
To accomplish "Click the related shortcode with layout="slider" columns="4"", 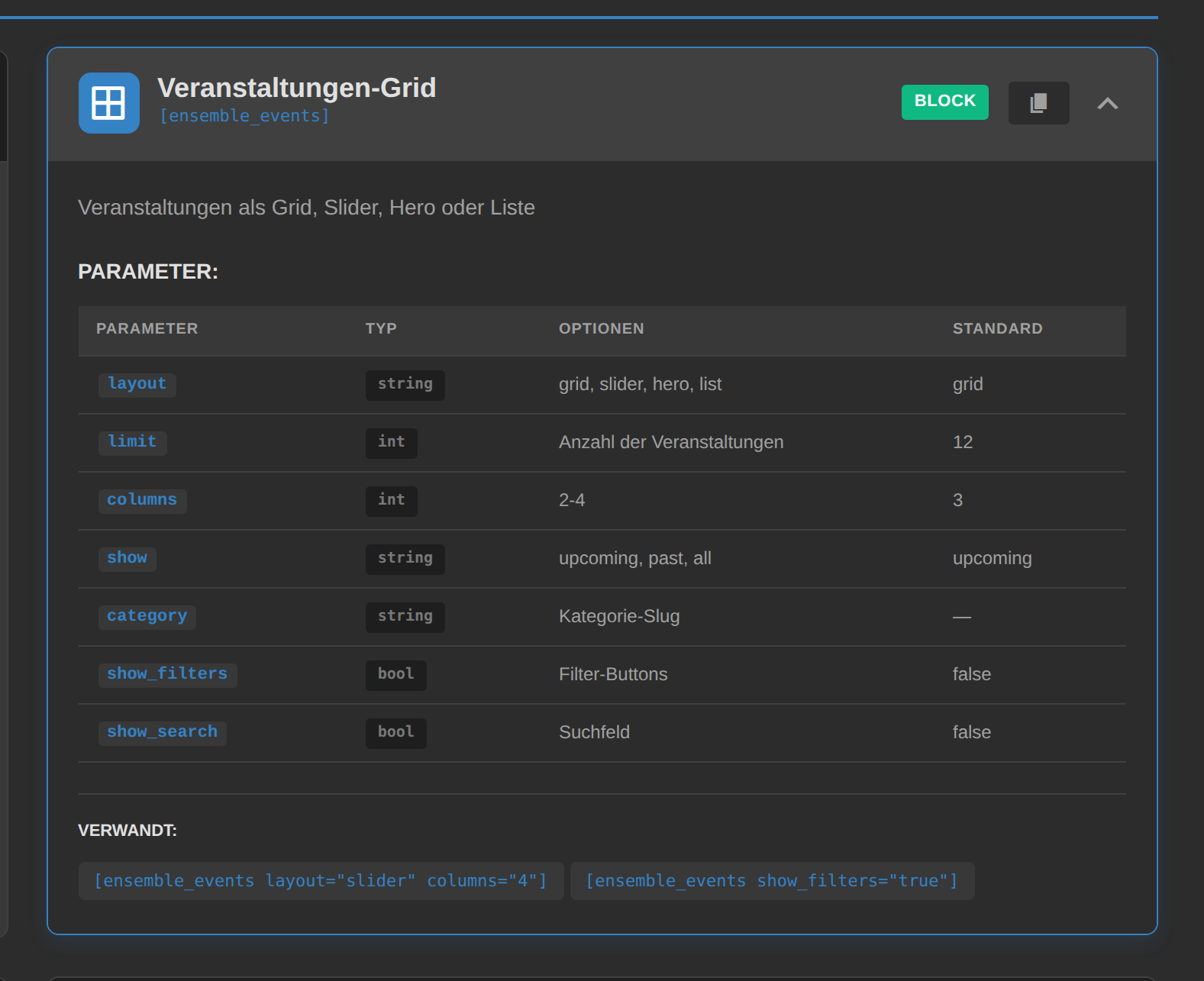I will tap(321, 881).
